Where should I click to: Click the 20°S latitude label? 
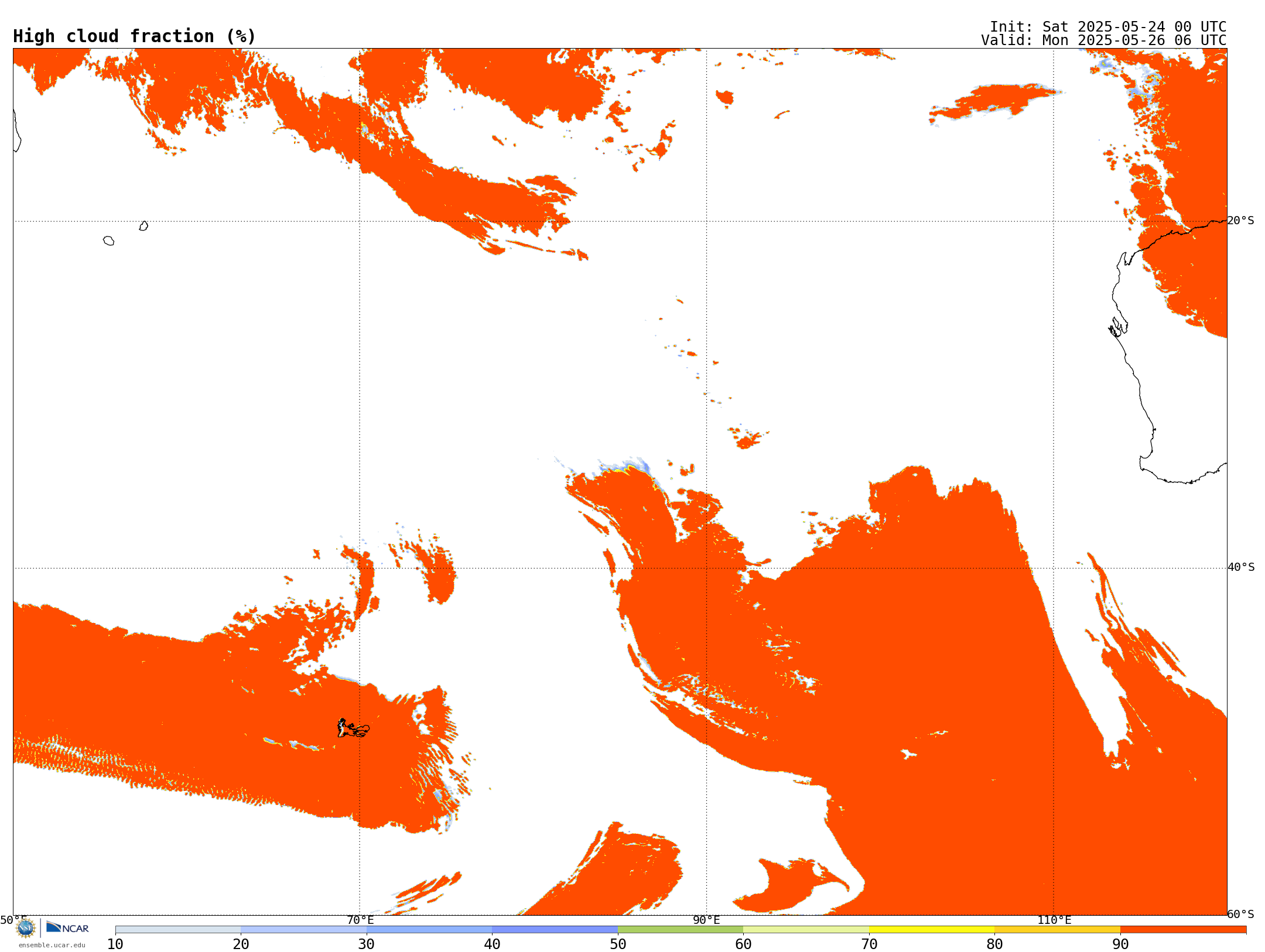tap(1241, 221)
